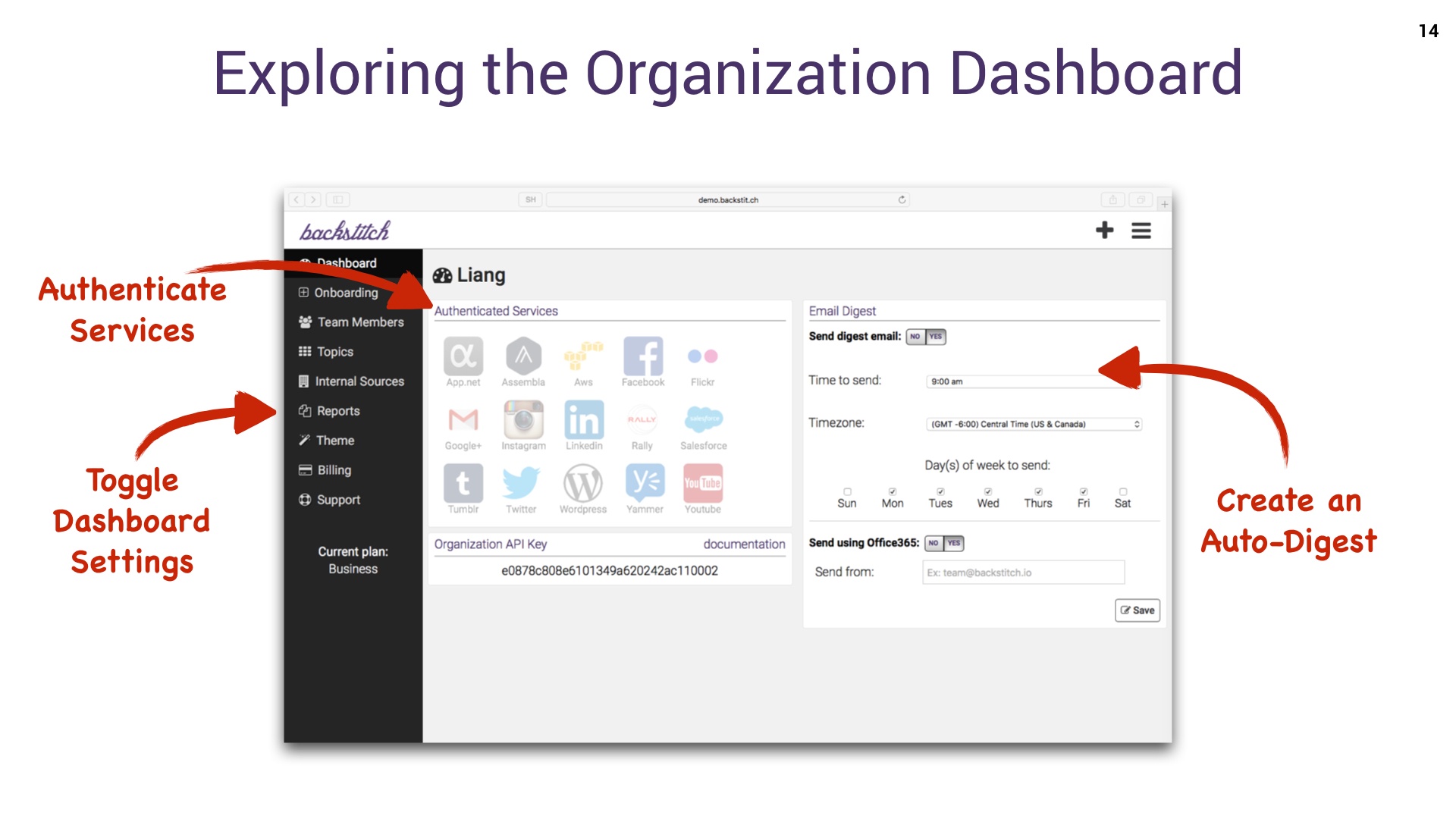The width and height of the screenshot is (1456, 819).
Task: Toggle Send using Office365 to NO
Action: pyautogui.click(x=934, y=543)
